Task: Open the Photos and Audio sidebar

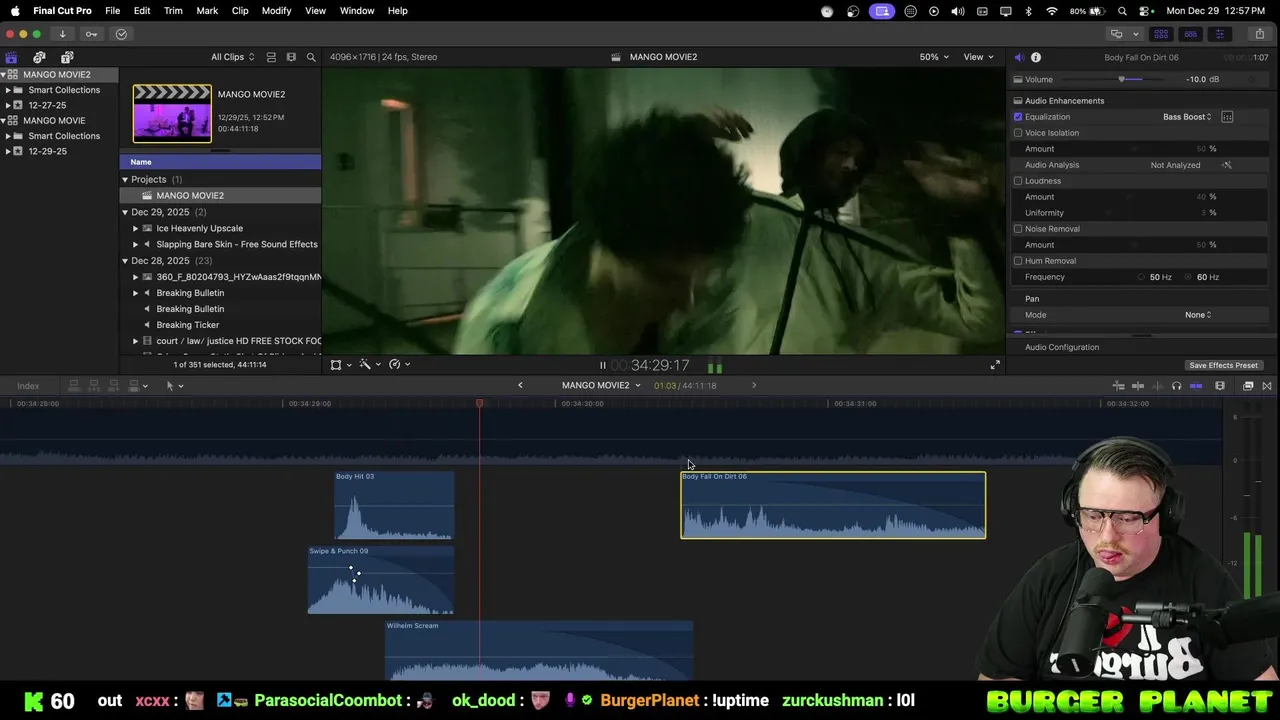Action: (x=39, y=57)
